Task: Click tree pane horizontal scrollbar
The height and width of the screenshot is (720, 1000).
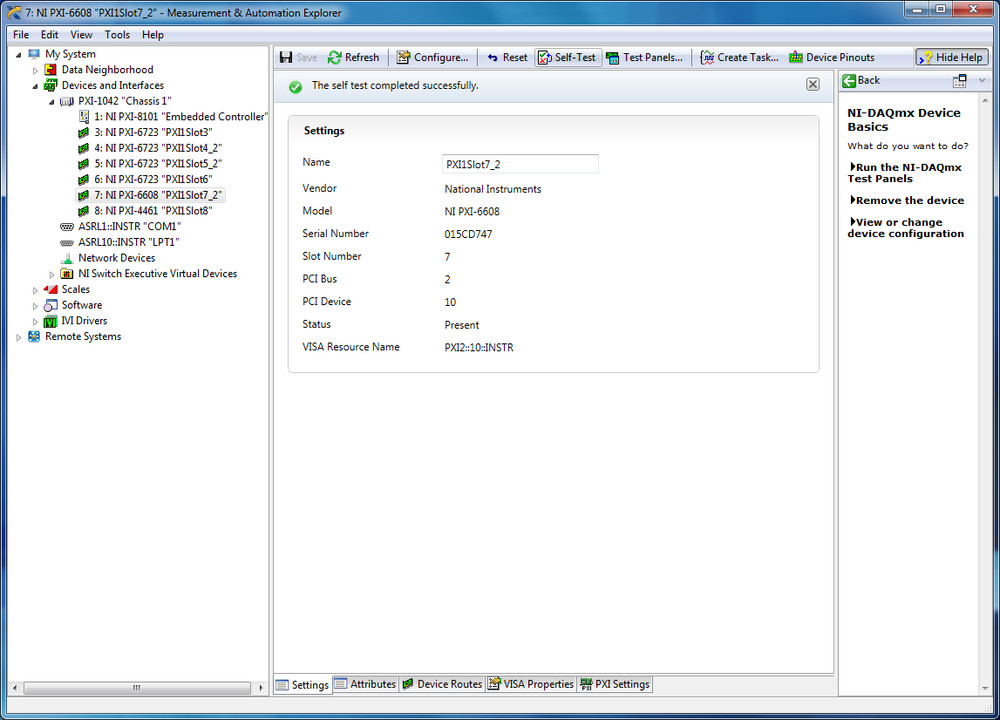Action: click(137, 688)
